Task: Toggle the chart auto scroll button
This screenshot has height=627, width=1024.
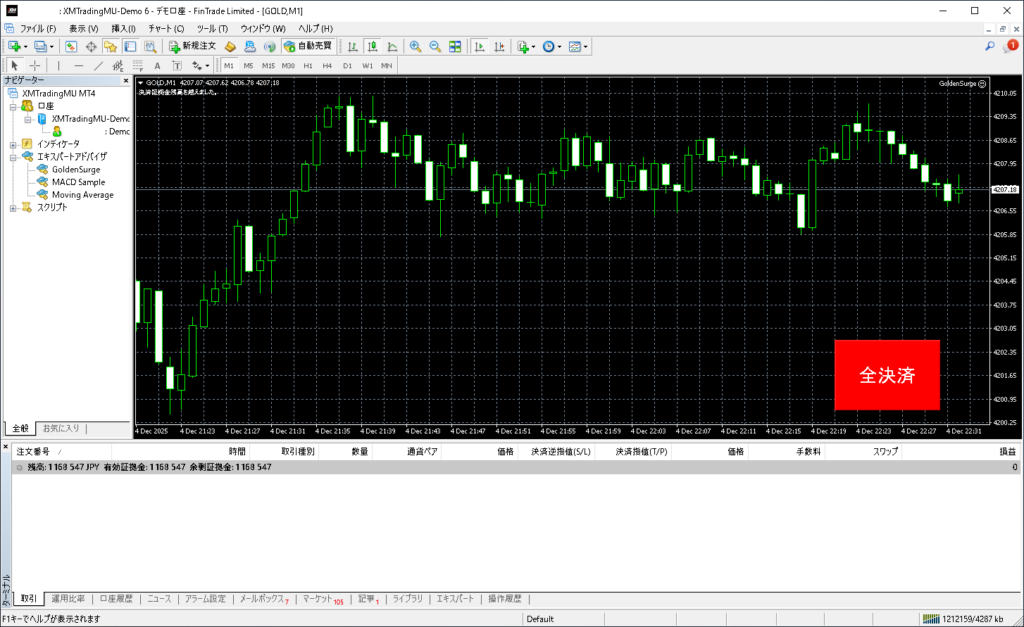Action: coord(480,46)
